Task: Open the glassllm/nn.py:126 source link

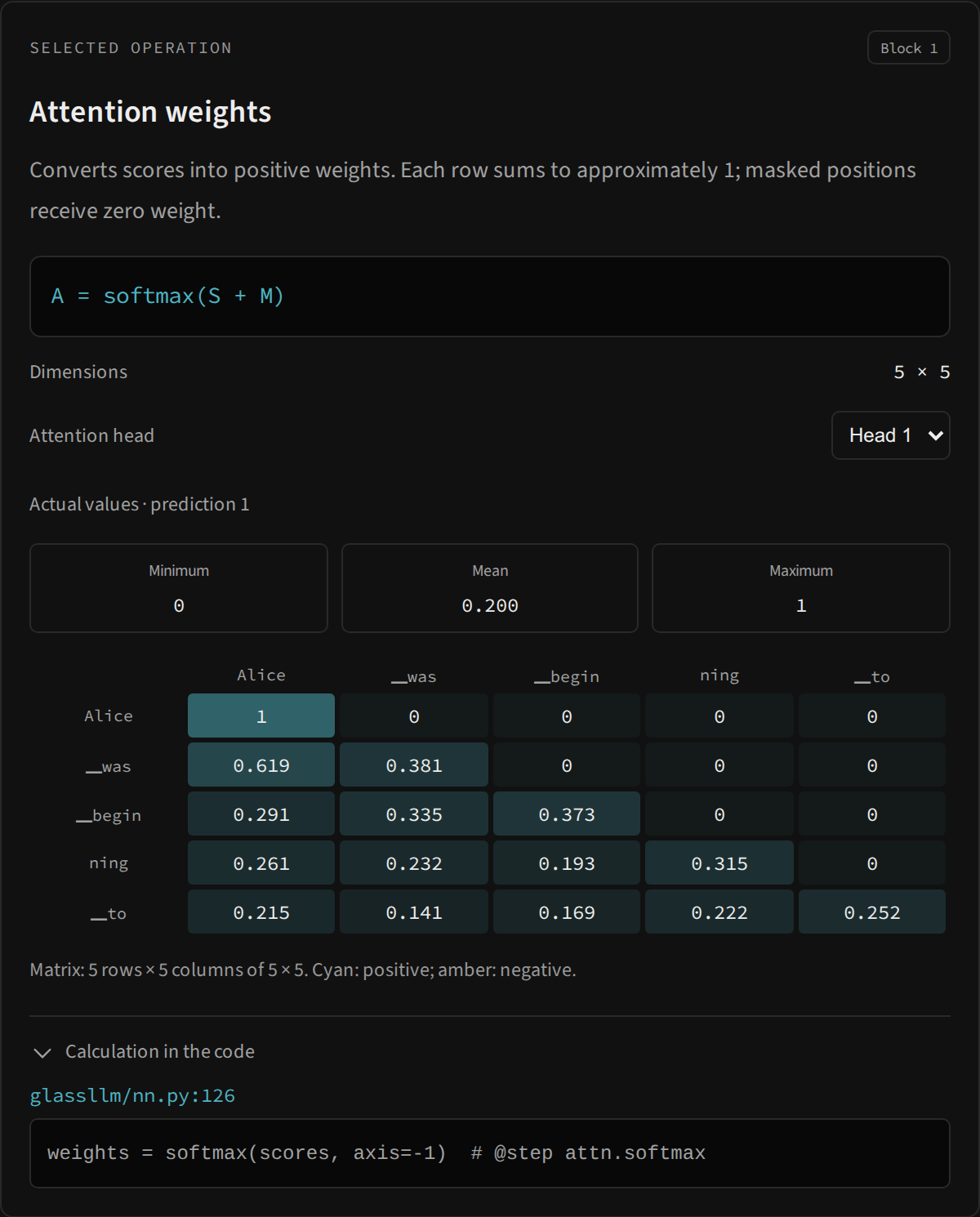Action: (x=132, y=1095)
